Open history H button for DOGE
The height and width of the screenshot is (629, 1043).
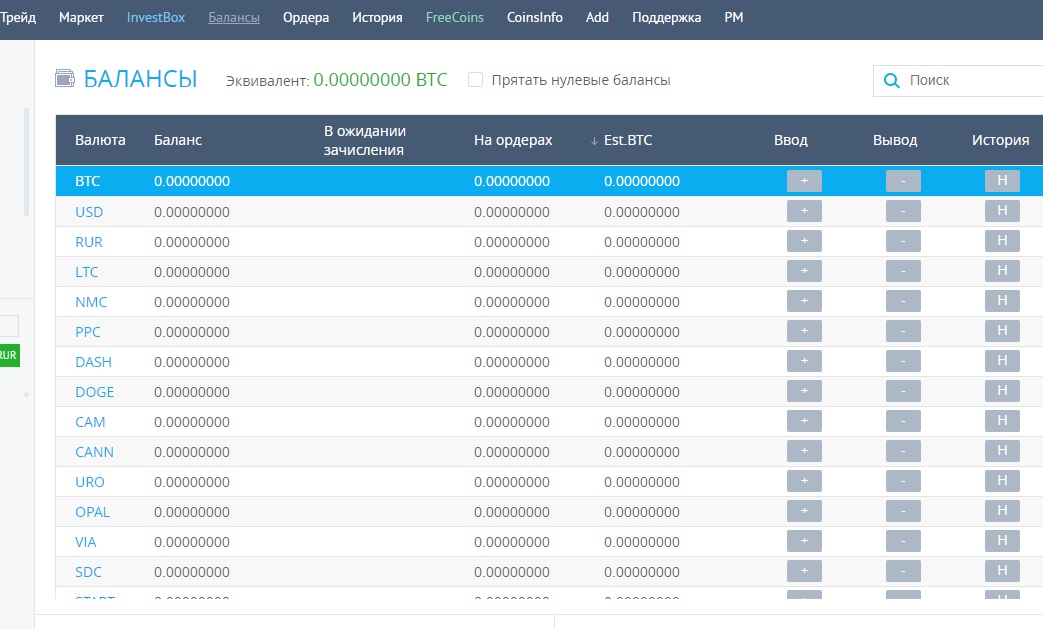pos(1002,391)
